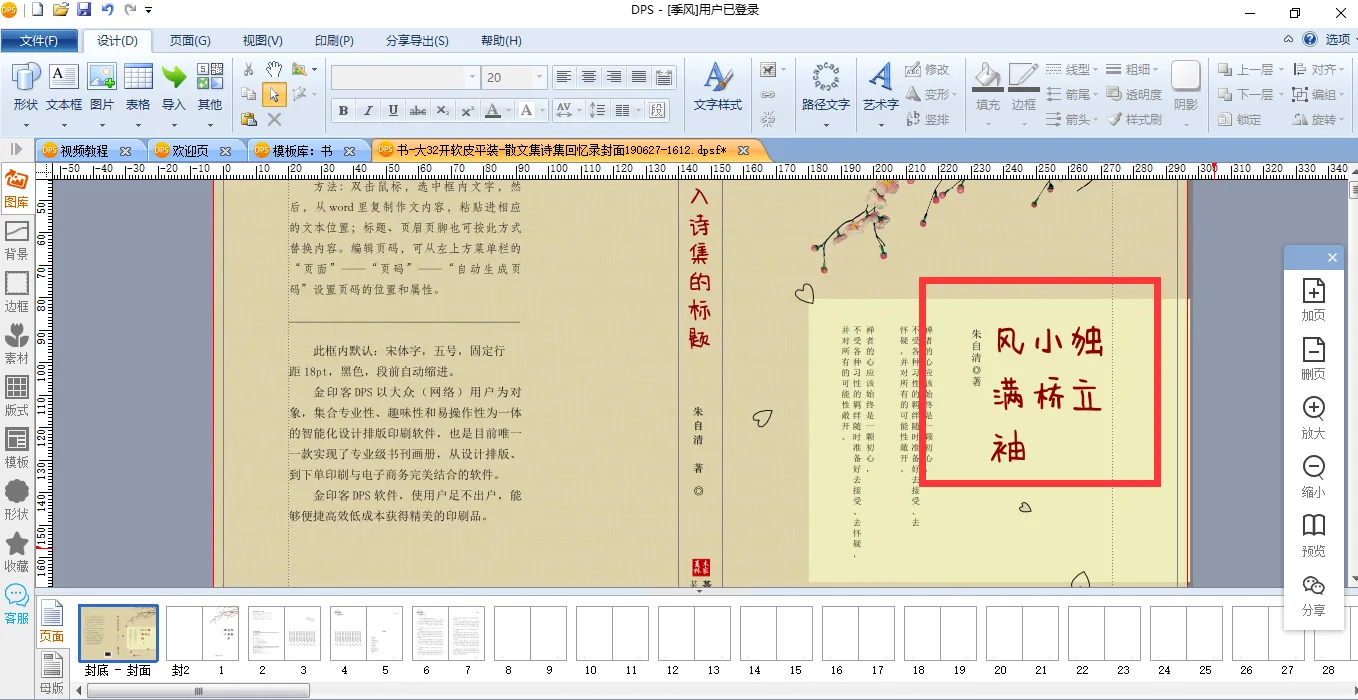Viewport: 1358px width, 700px height.
Task: Insert a table using the 表格 icon
Action: pyautogui.click(x=138, y=86)
